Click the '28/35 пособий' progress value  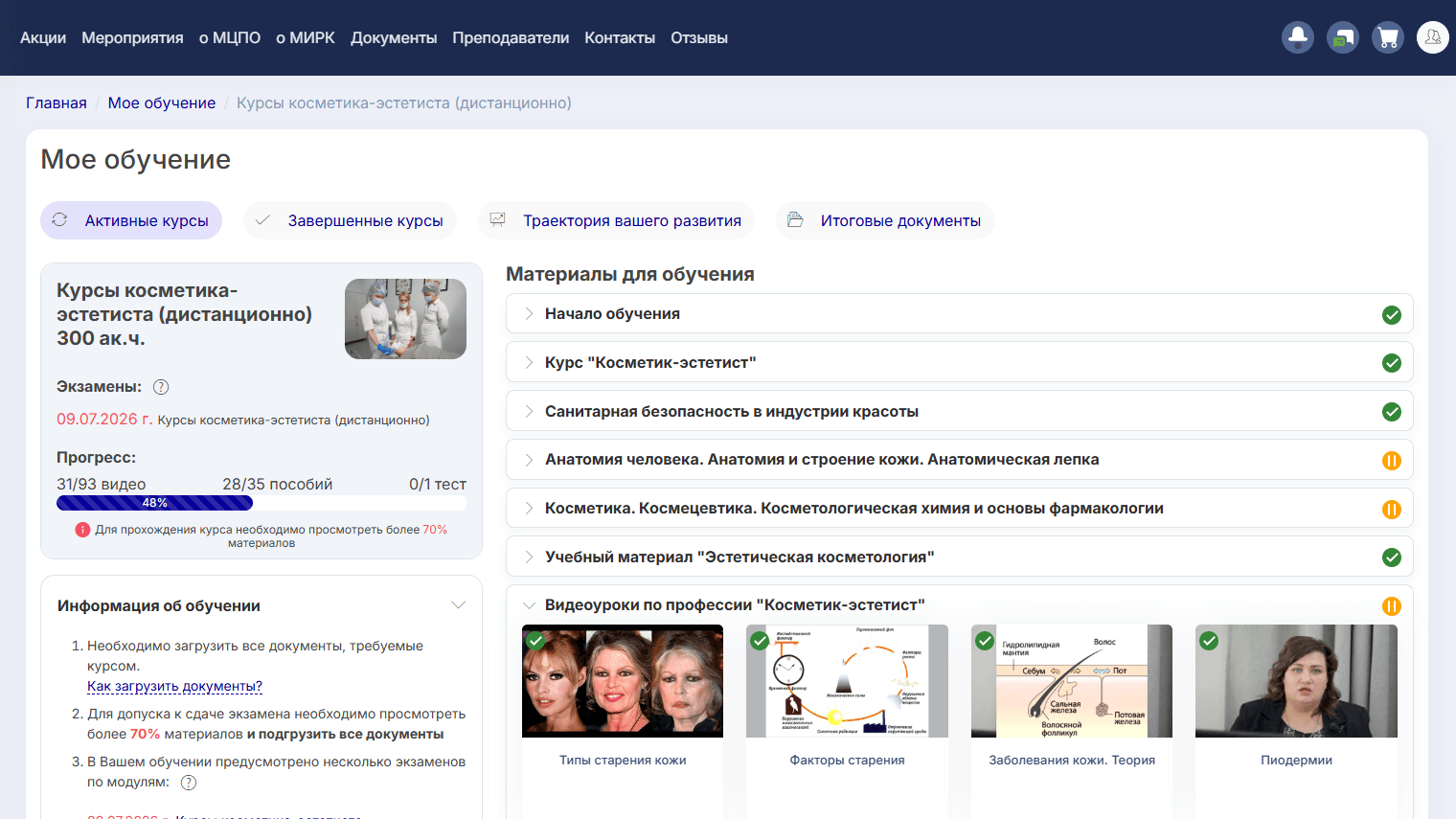(278, 484)
